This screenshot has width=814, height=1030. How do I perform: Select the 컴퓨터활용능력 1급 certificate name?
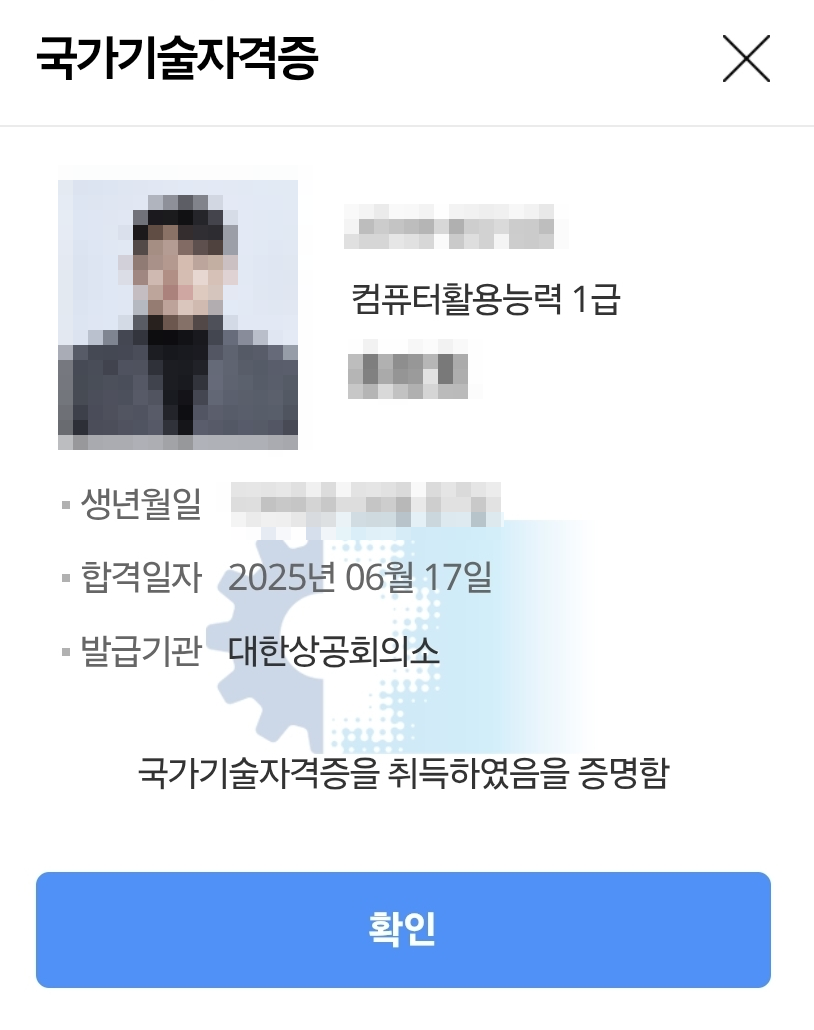click(486, 300)
